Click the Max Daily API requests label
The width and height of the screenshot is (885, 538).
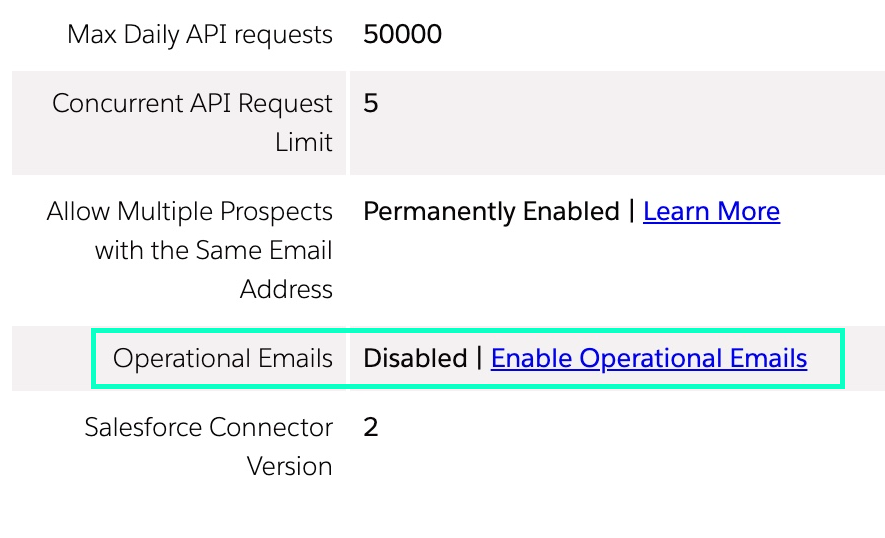click(200, 34)
